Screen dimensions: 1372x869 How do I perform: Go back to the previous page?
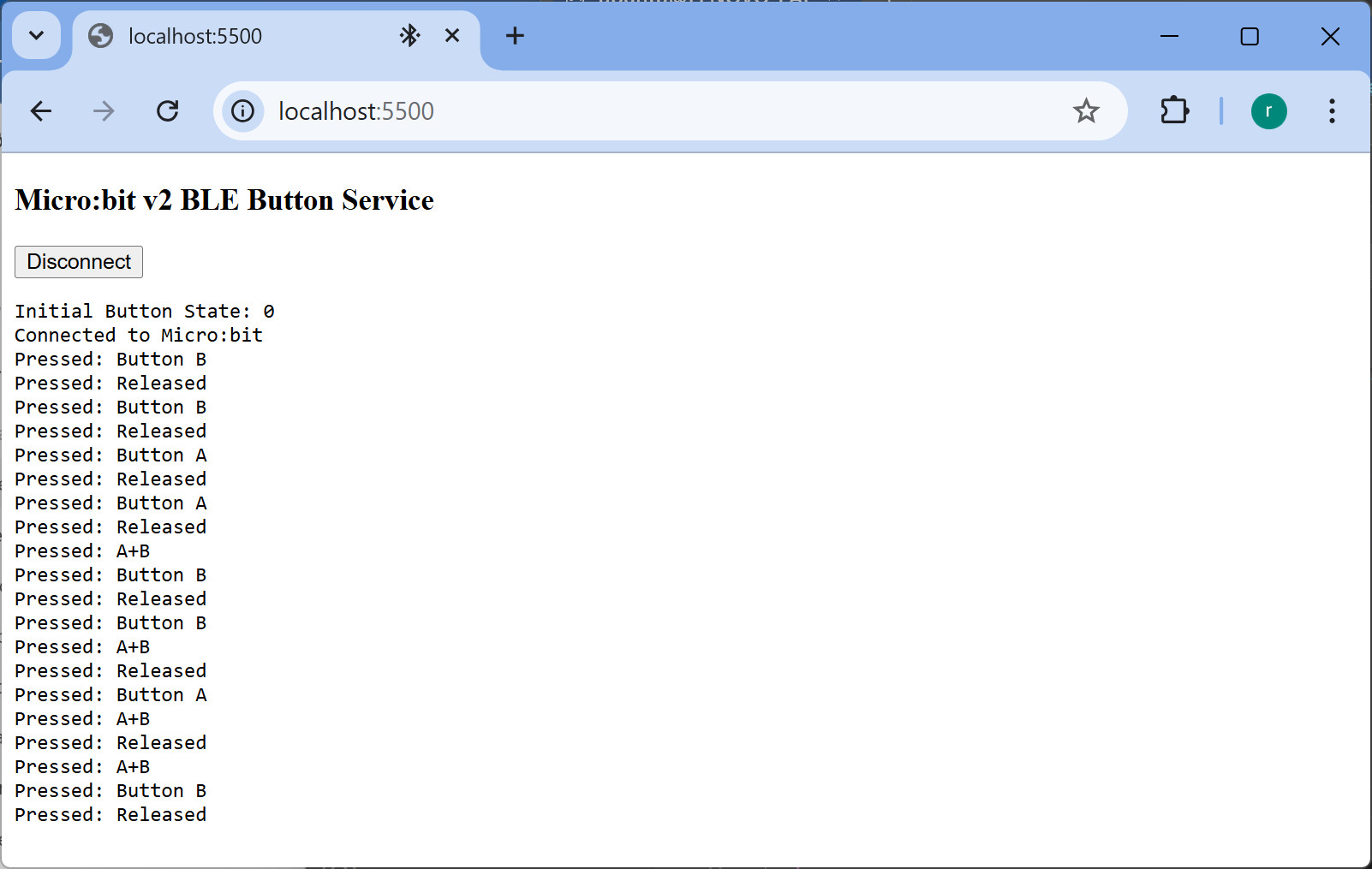pyautogui.click(x=41, y=111)
